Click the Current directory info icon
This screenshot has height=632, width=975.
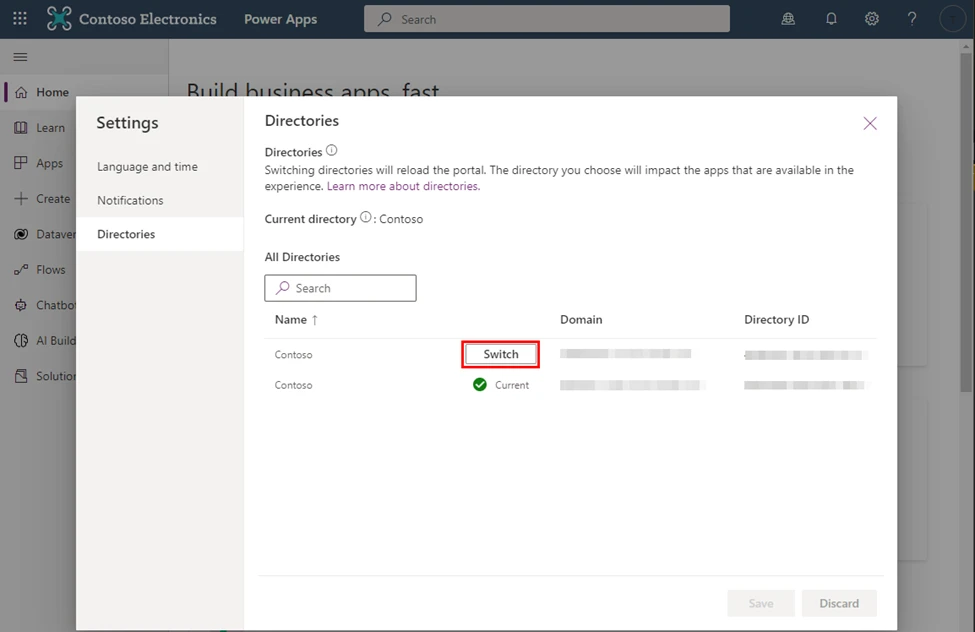pyautogui.click(x=365, y=218)
